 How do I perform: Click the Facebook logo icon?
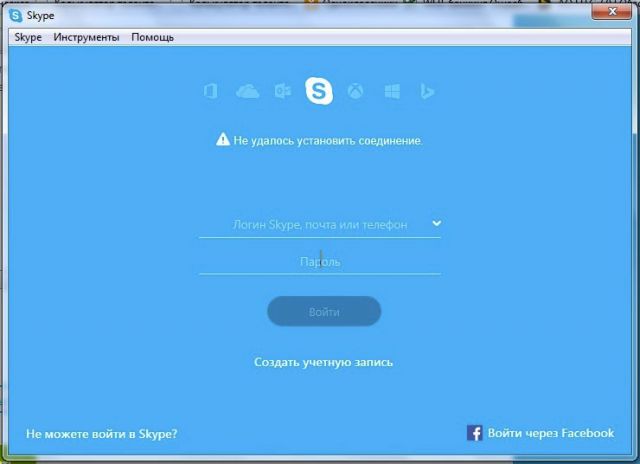(x=474, y=433)
